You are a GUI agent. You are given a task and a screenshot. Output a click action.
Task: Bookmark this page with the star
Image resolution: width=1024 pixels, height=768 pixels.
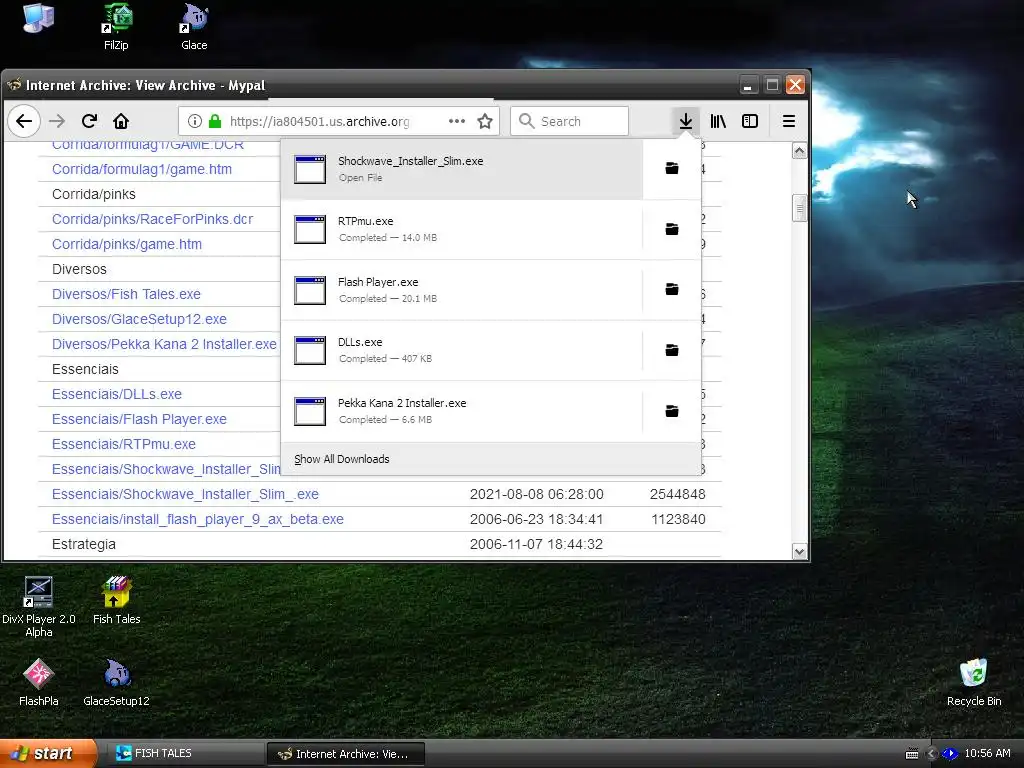point(485,121)
